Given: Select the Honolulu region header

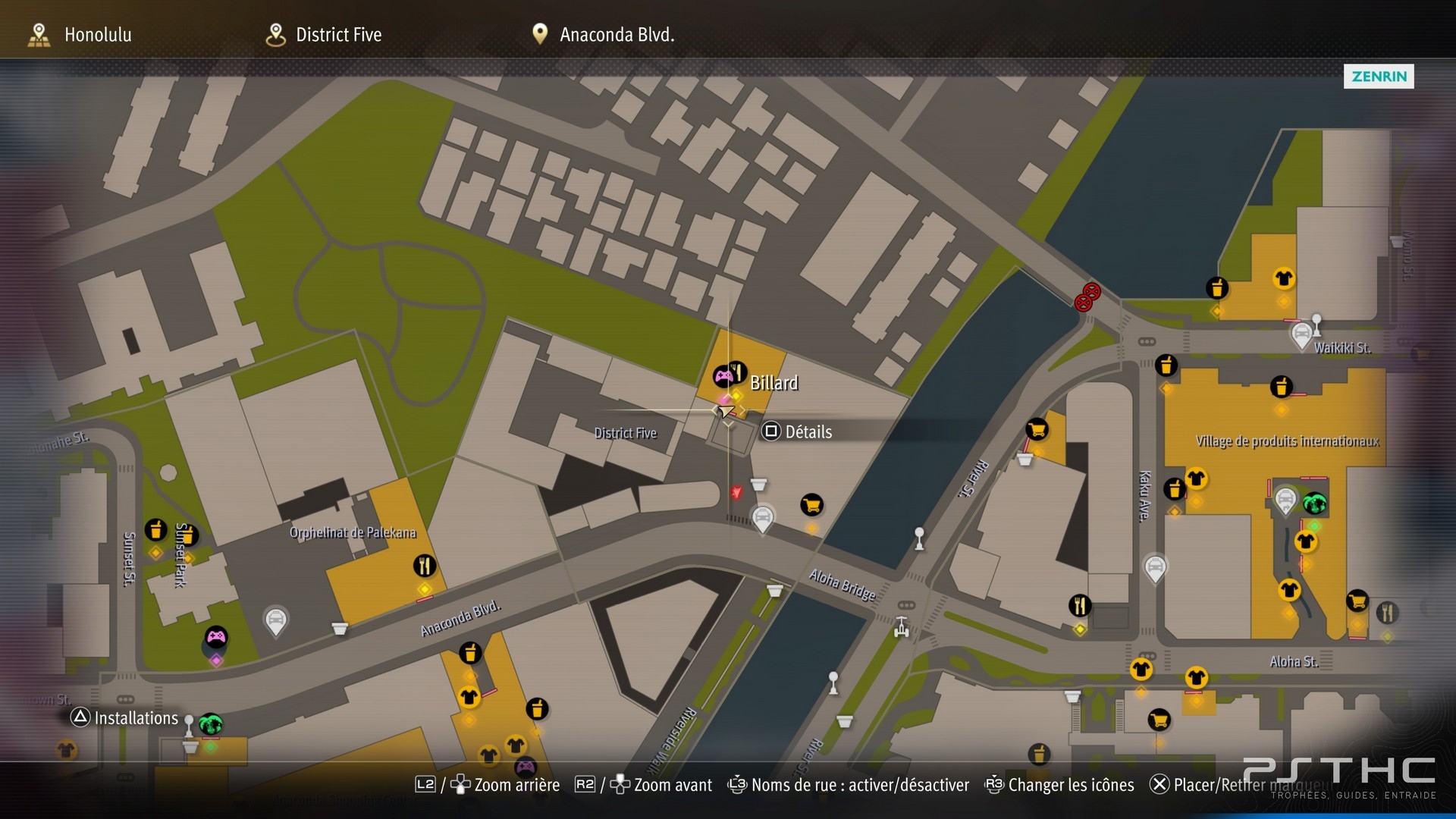Looking at the screenshot, I should [80, 35].
